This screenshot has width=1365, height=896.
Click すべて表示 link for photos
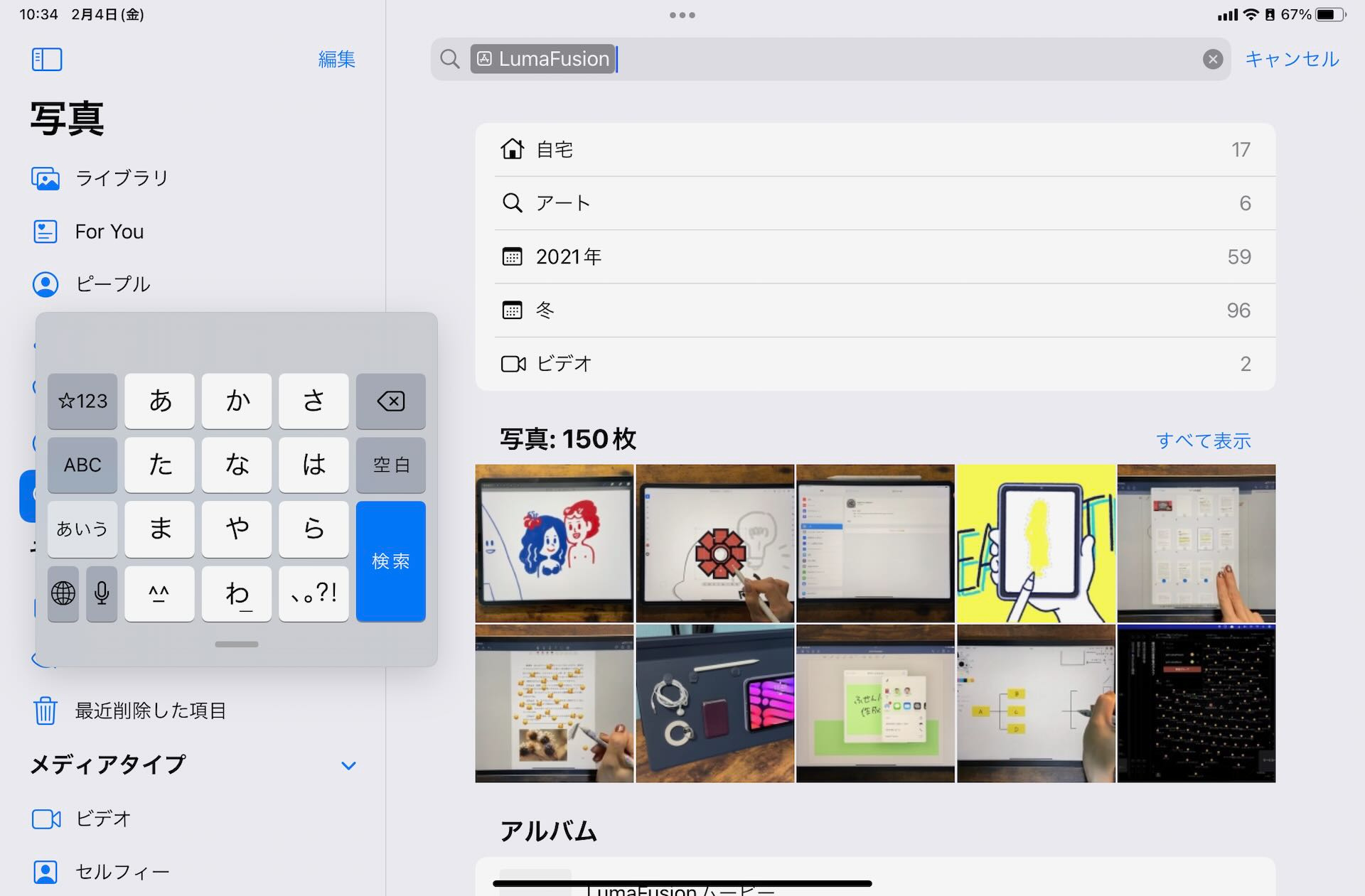coord(1203,441)
